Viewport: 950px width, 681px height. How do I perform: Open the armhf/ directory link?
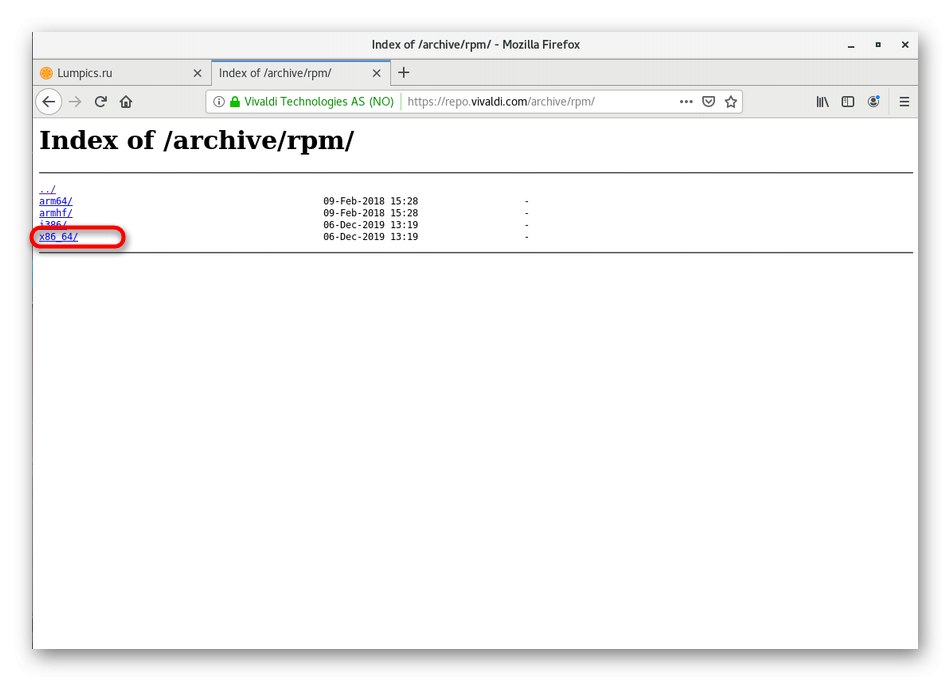(x=56, y=213)
